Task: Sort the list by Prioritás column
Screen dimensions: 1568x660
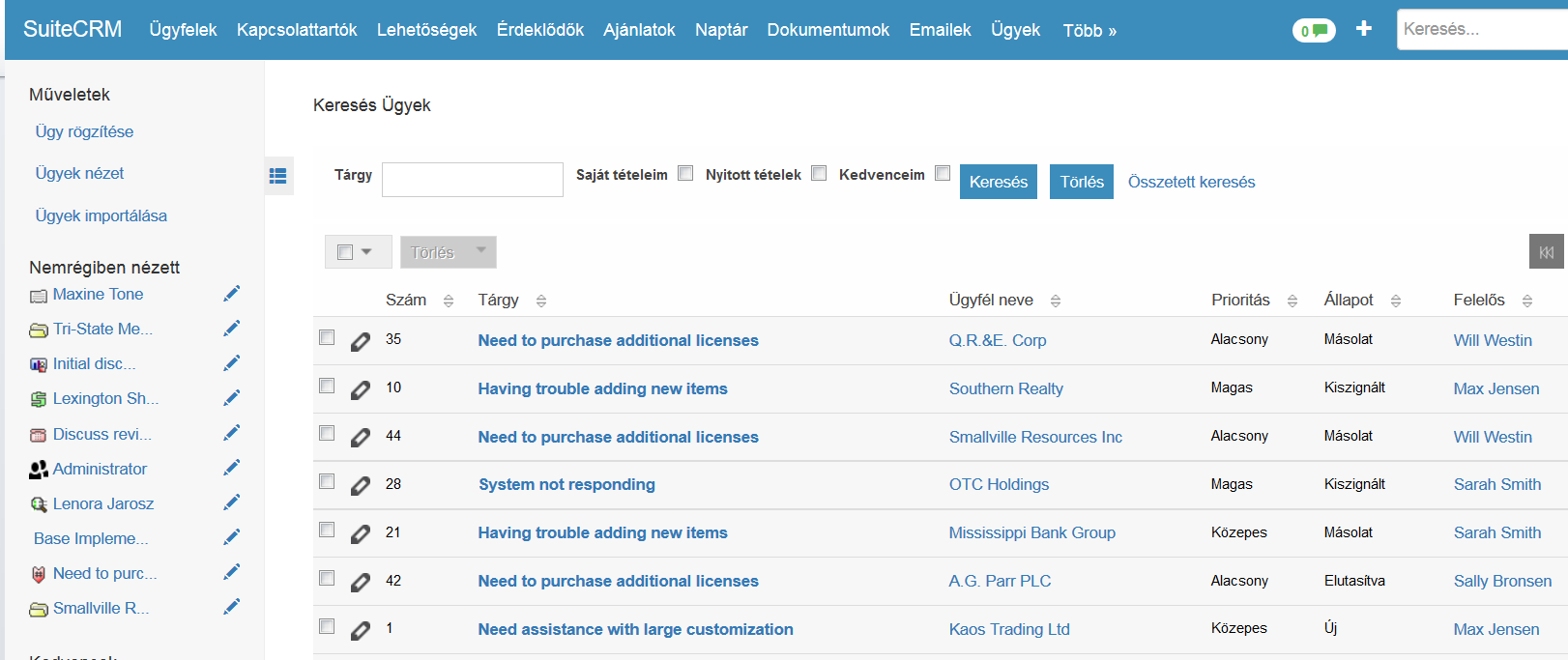Action: click(1292, 301)
